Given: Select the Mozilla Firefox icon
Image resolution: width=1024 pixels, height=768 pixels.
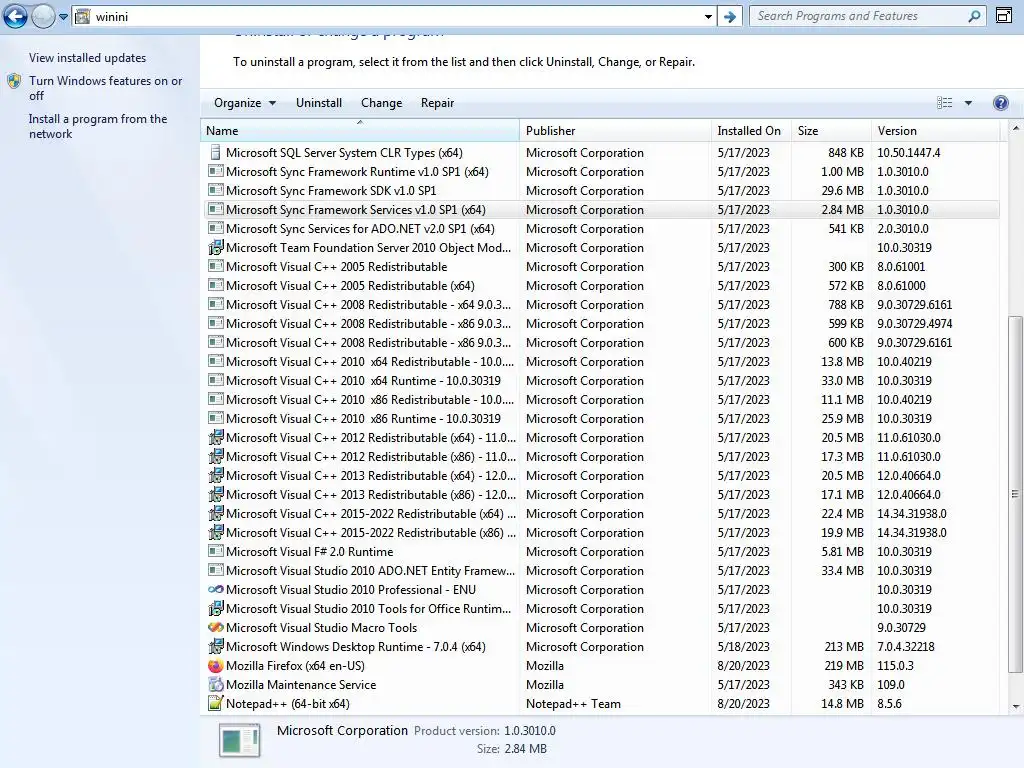Looking at the screenshot, I should [216, 665].
